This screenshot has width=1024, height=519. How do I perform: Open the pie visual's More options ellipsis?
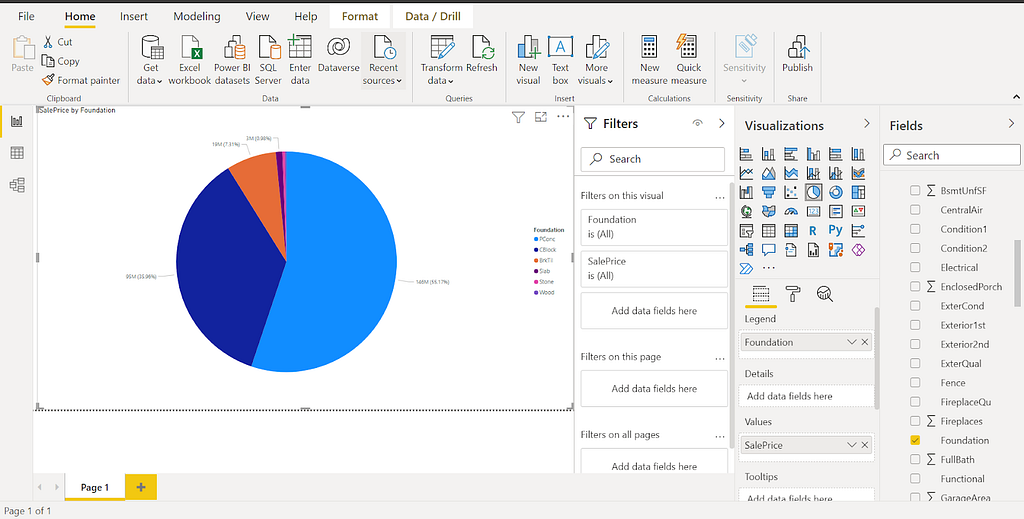(563, 117)
